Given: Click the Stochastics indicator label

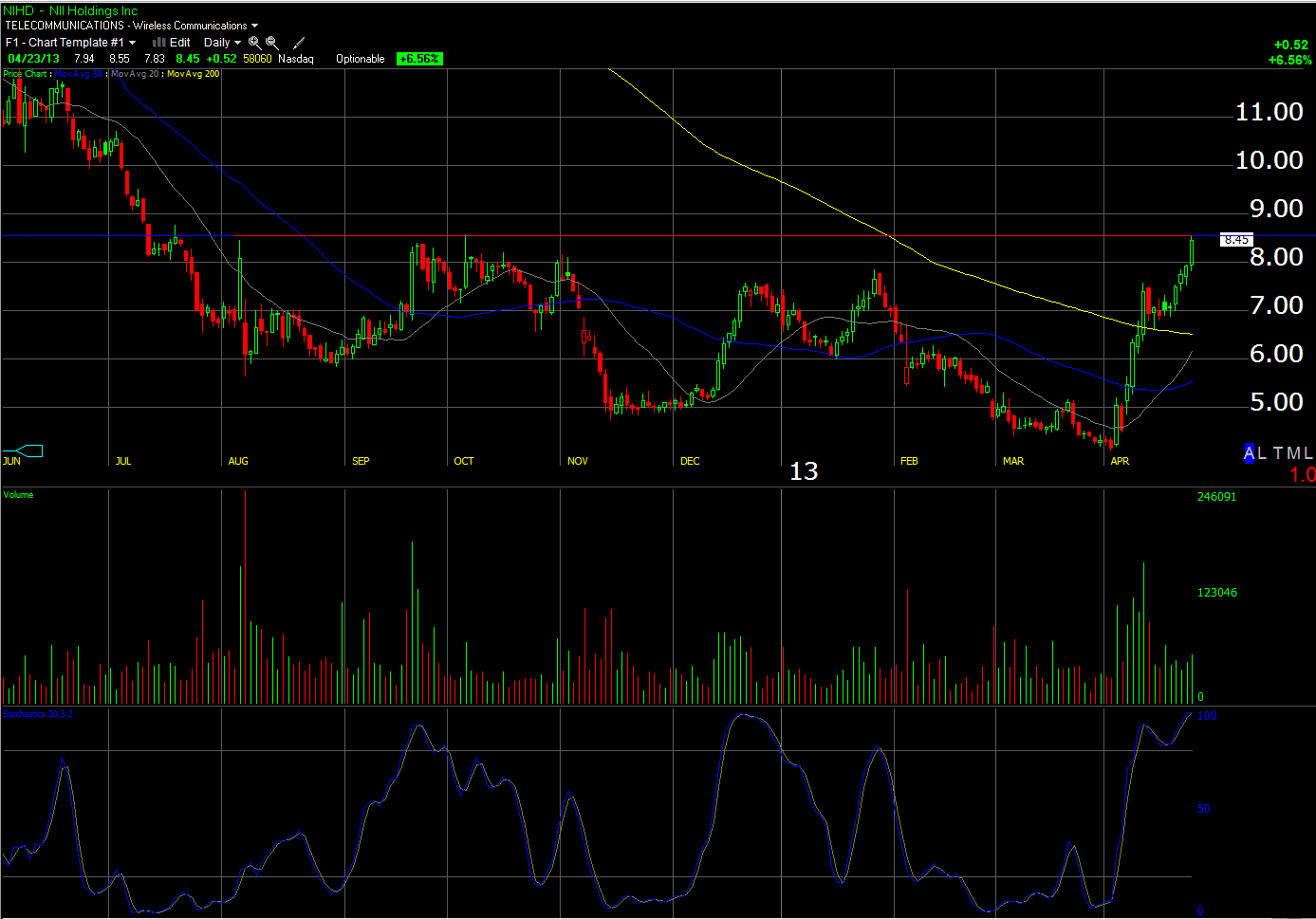Looking at the screenshot, I should [x=37, y=713].
